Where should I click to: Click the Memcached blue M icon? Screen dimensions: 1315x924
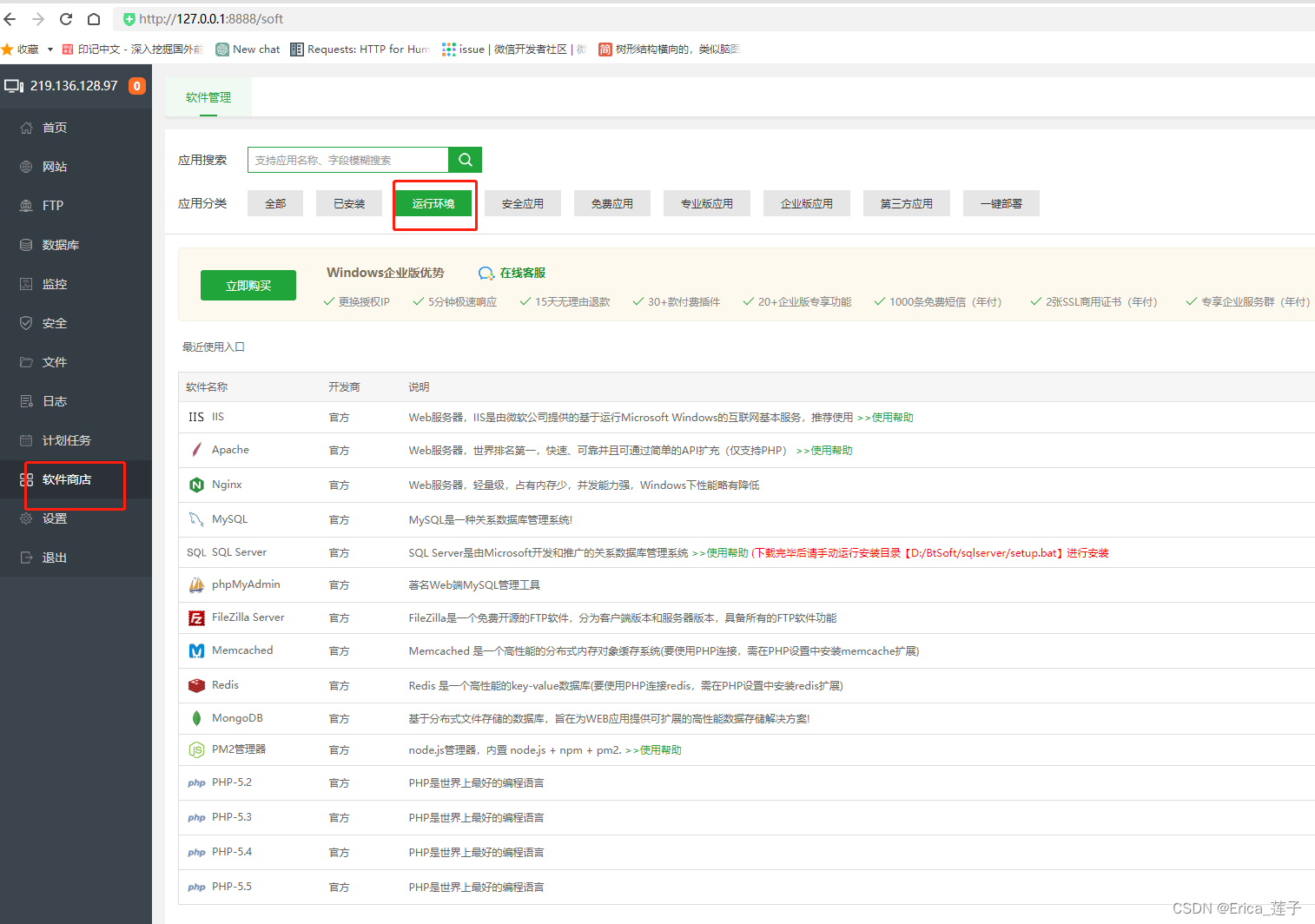196,651
